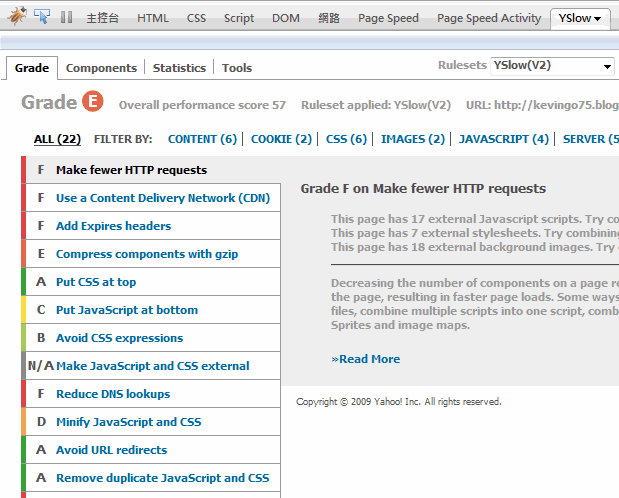Image resolution: width=619 pixels, height=498 pixels.
Task: Open Compress components with gzip rule
Action: click(153, 254)
